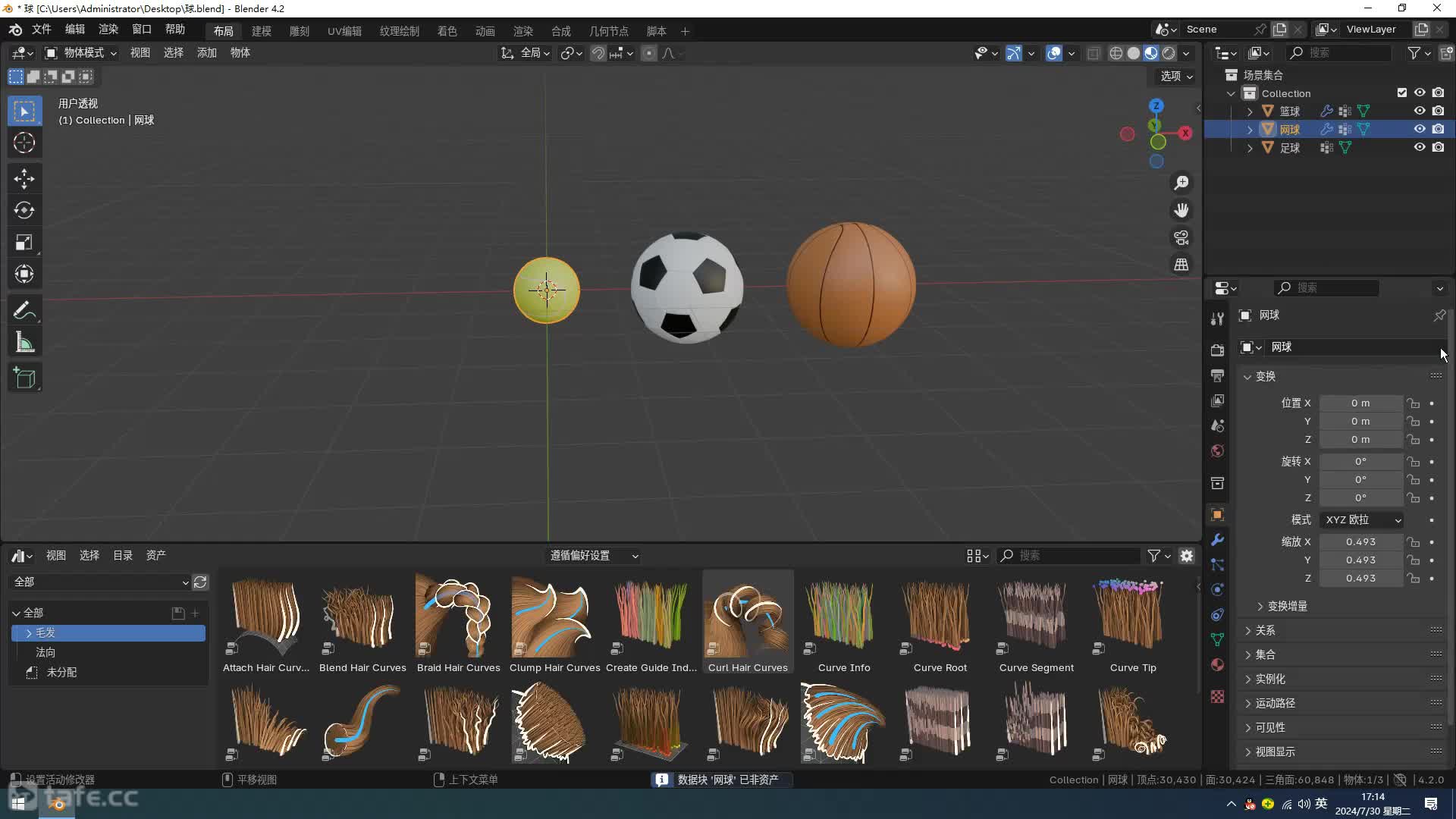Open 选项 dropdown in viewport
This screenshot has height=819, width=1456.
pos(1177,76)
